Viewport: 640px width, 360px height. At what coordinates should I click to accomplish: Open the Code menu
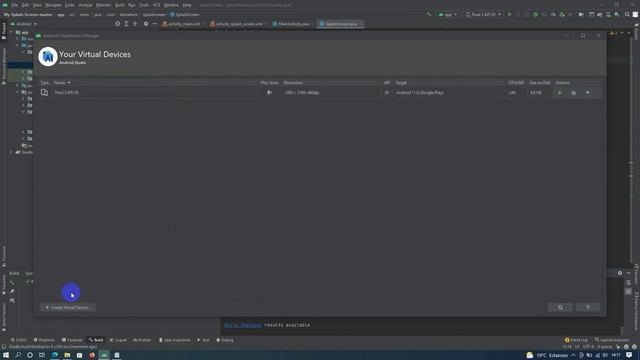[70, 5]
